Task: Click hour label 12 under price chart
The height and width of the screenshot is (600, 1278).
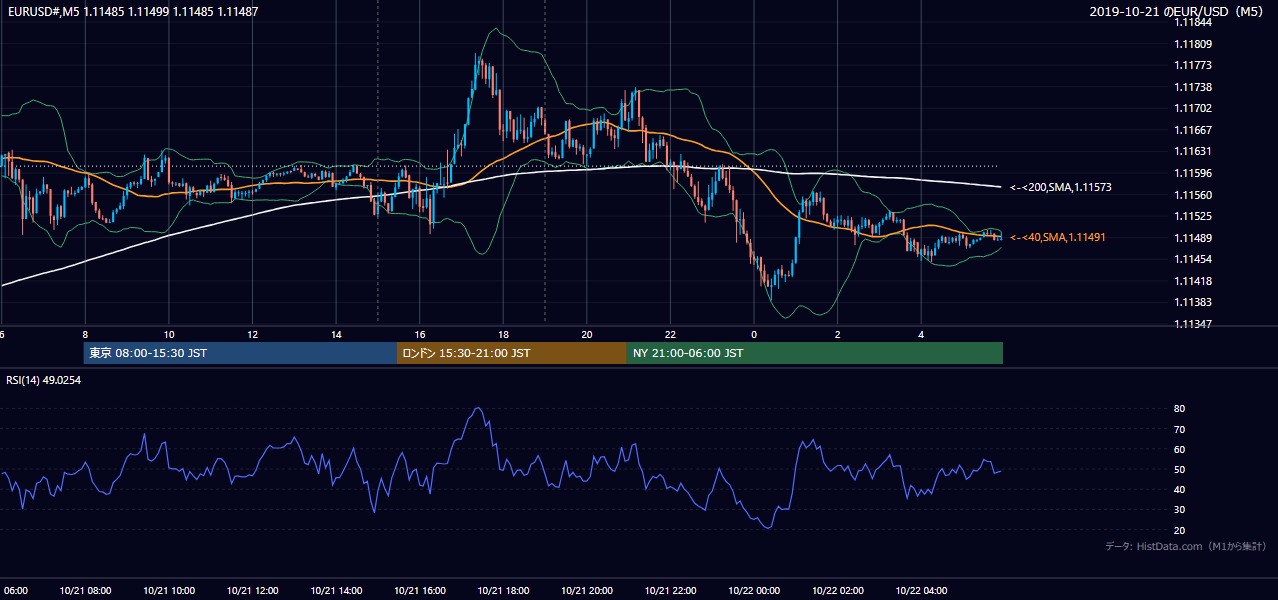Action: click(x=253, y=335)
